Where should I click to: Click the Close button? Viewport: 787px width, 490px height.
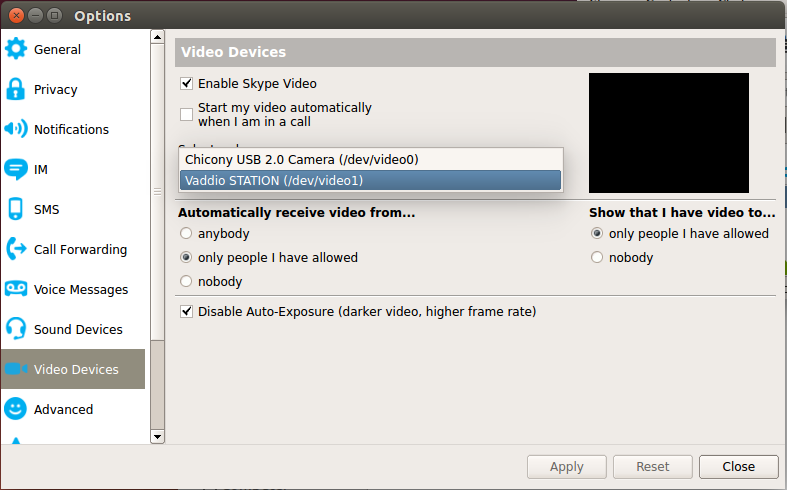[738, 467]
